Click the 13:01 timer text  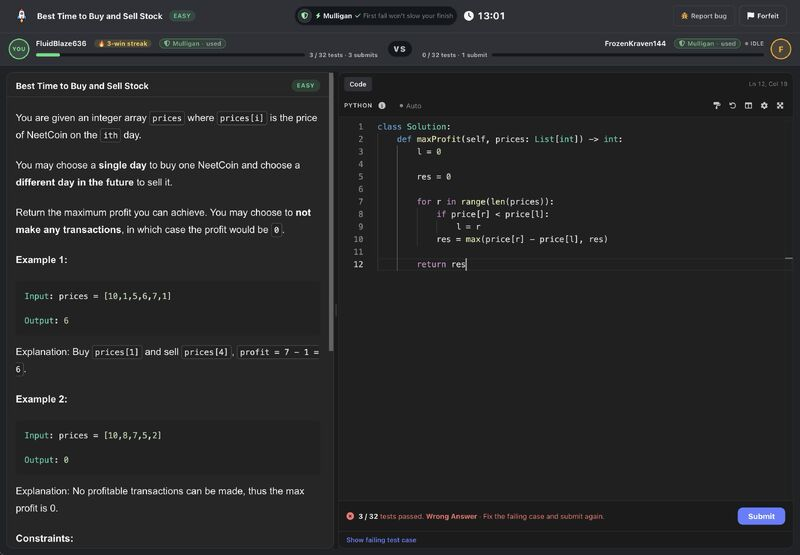point(491,16)
